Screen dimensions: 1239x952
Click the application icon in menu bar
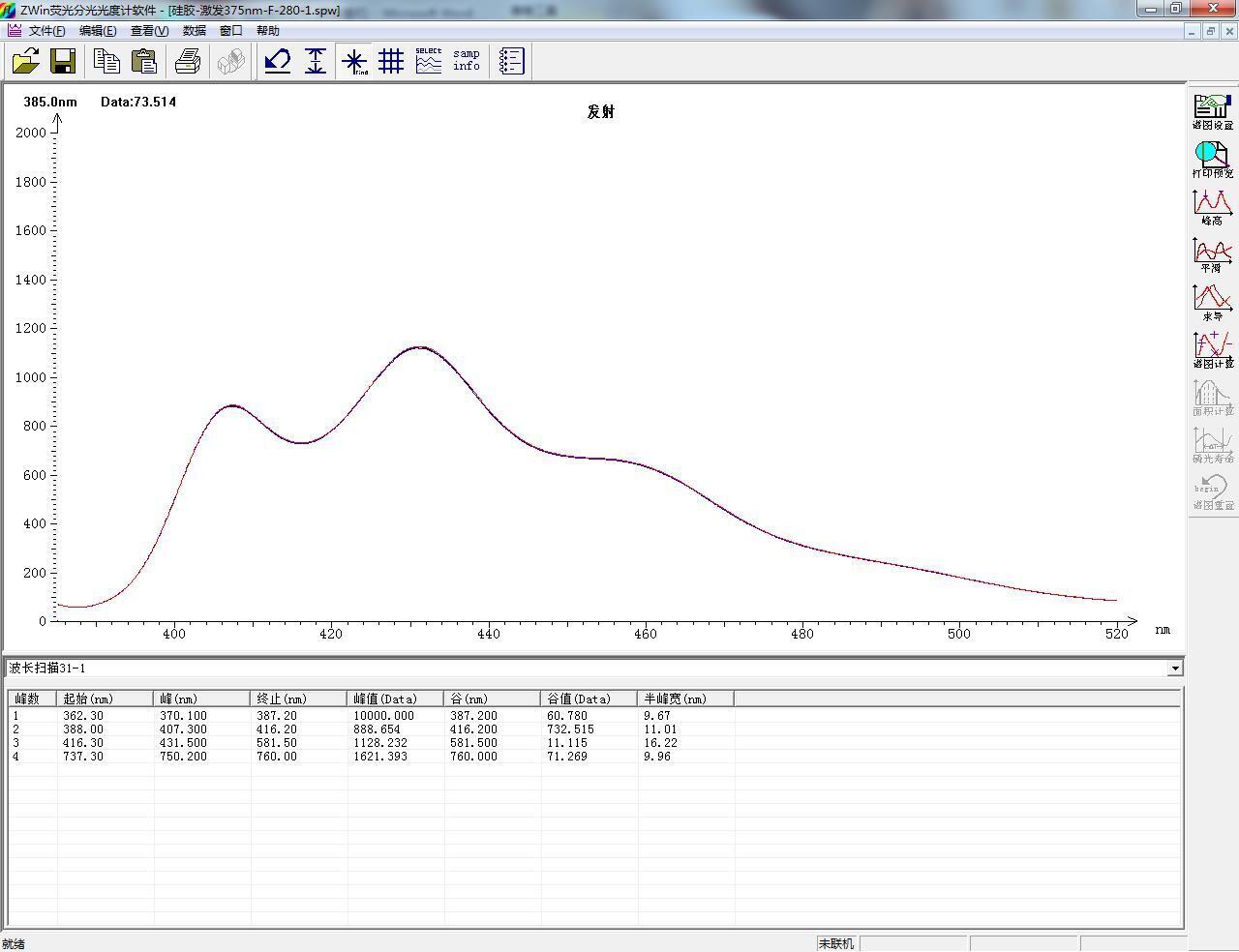[x=14, y=31]
